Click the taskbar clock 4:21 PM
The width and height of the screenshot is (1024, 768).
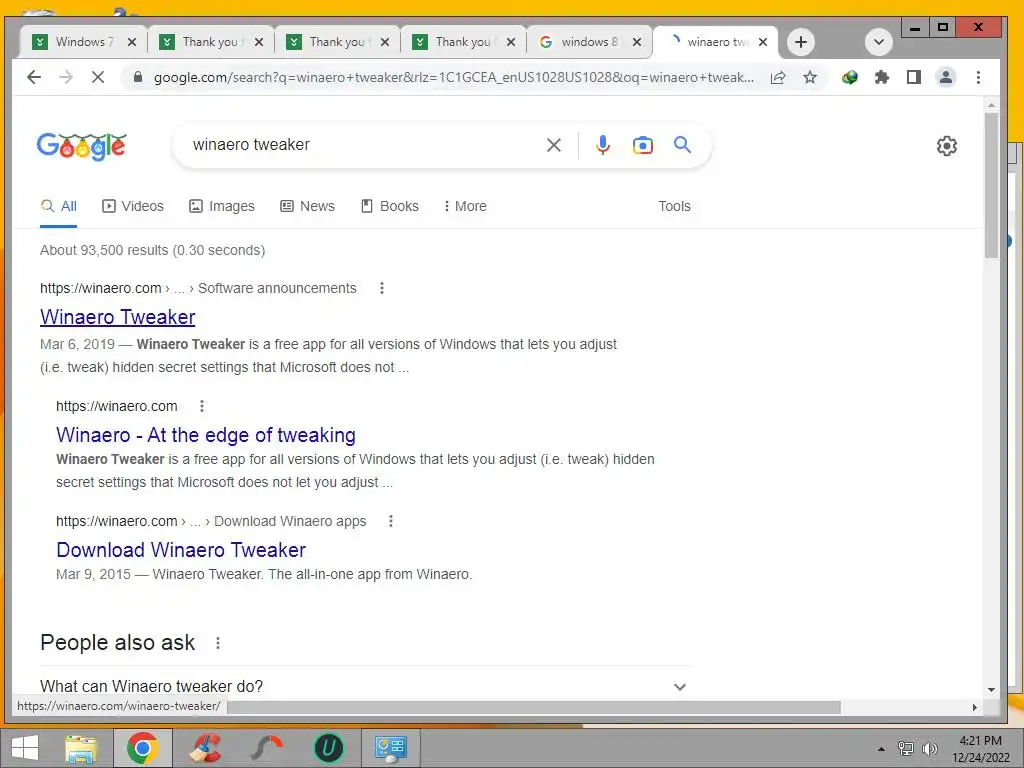click(x=980, y=741)
